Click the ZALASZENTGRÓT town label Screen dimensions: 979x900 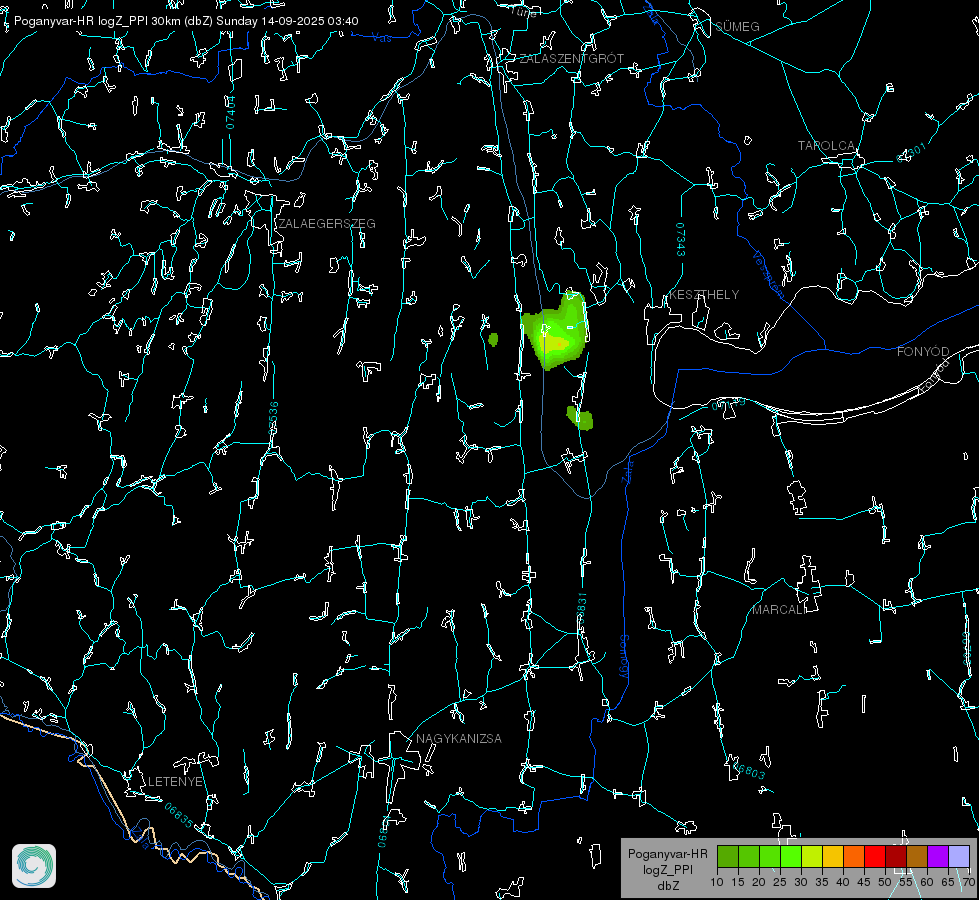[x=572, y=59]
